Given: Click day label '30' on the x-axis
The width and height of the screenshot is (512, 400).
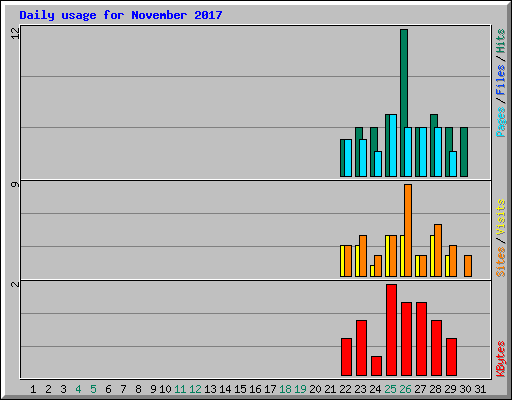Looking at the screenshot, I should tap(465, 389).
